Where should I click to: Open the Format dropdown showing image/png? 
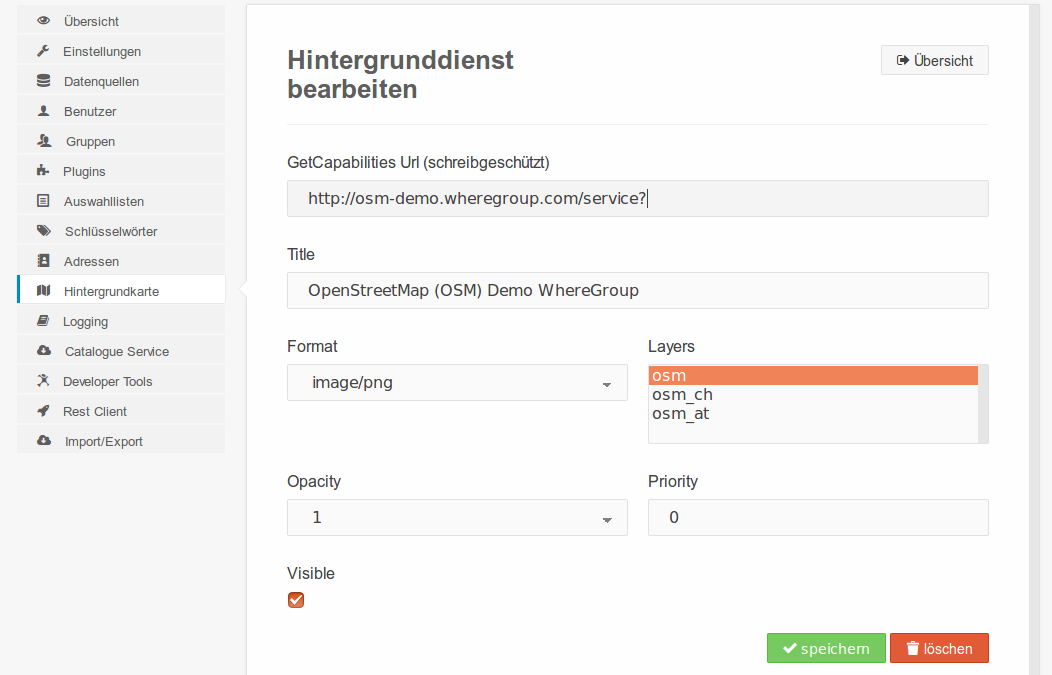(x=457, y=382)
